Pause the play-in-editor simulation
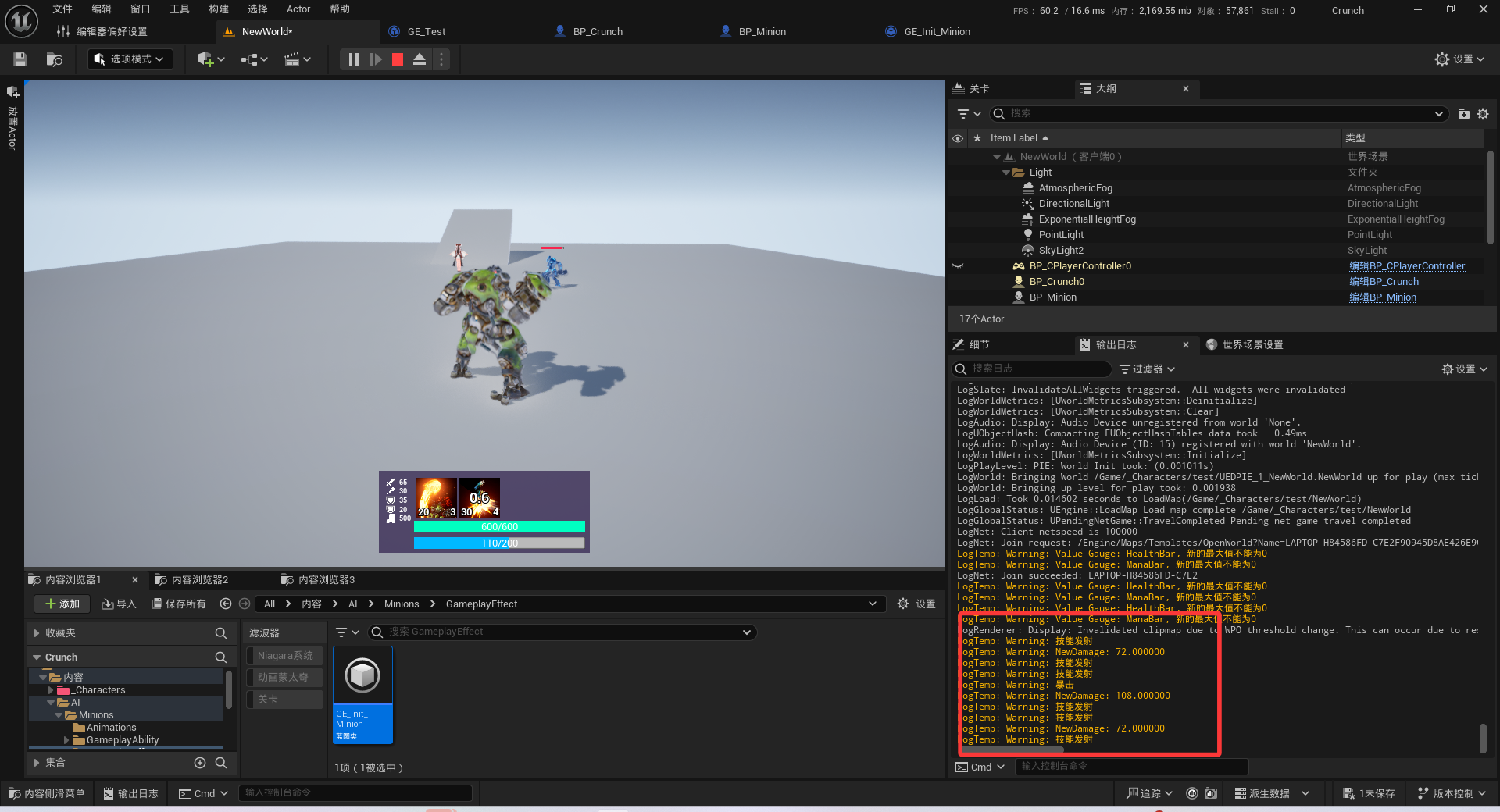Viewport: 1500px width, 812px height. coord(353,59)
